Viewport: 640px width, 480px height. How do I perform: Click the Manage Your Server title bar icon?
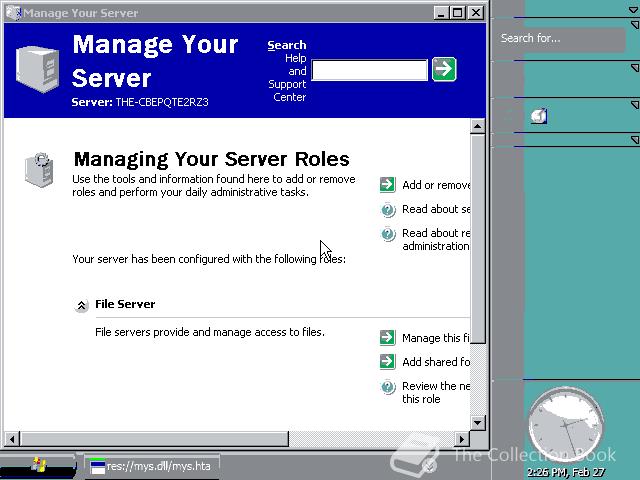13,13
